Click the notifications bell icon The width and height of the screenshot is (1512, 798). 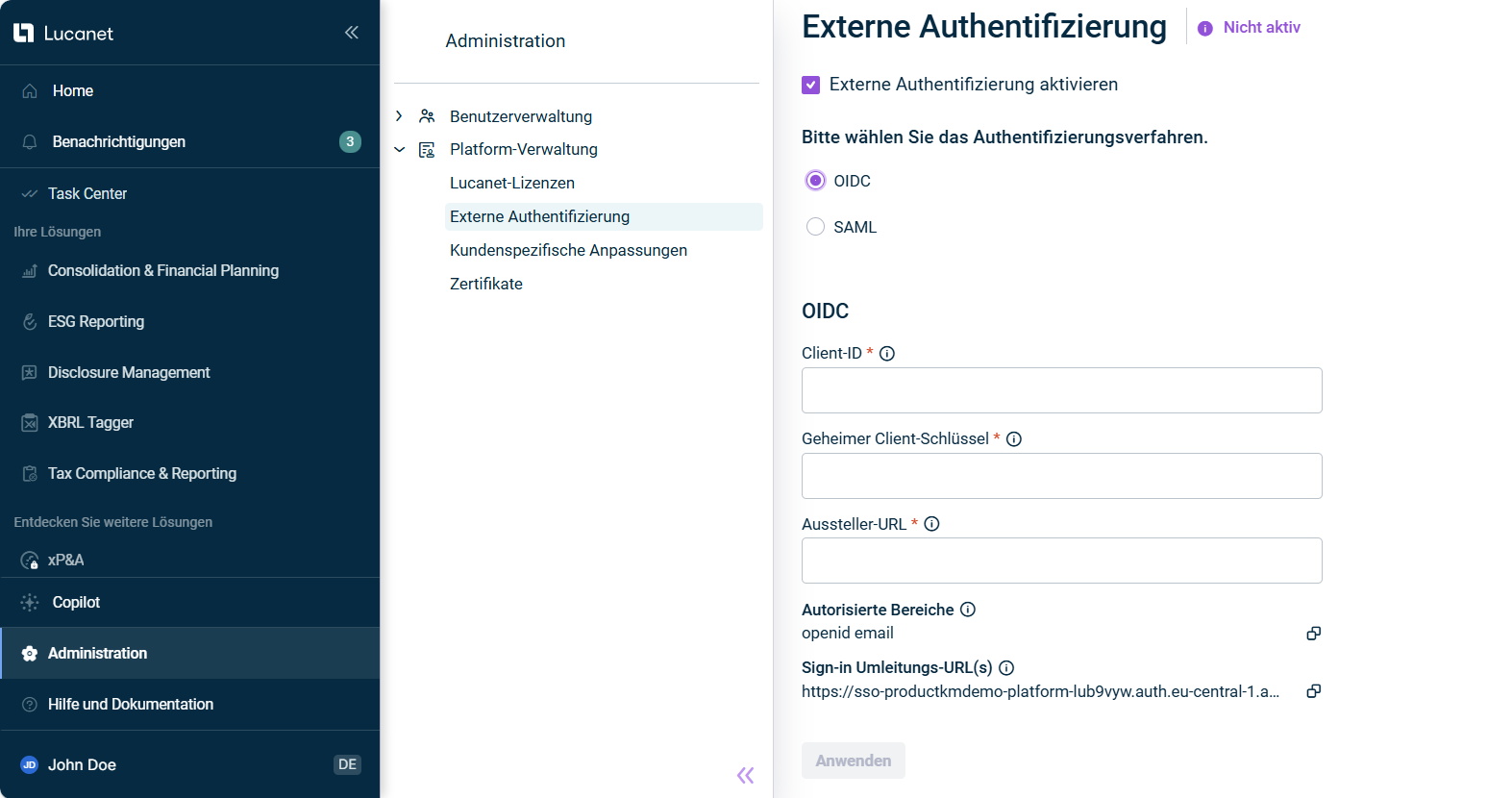pyautogui.click(x=30, y=141)
